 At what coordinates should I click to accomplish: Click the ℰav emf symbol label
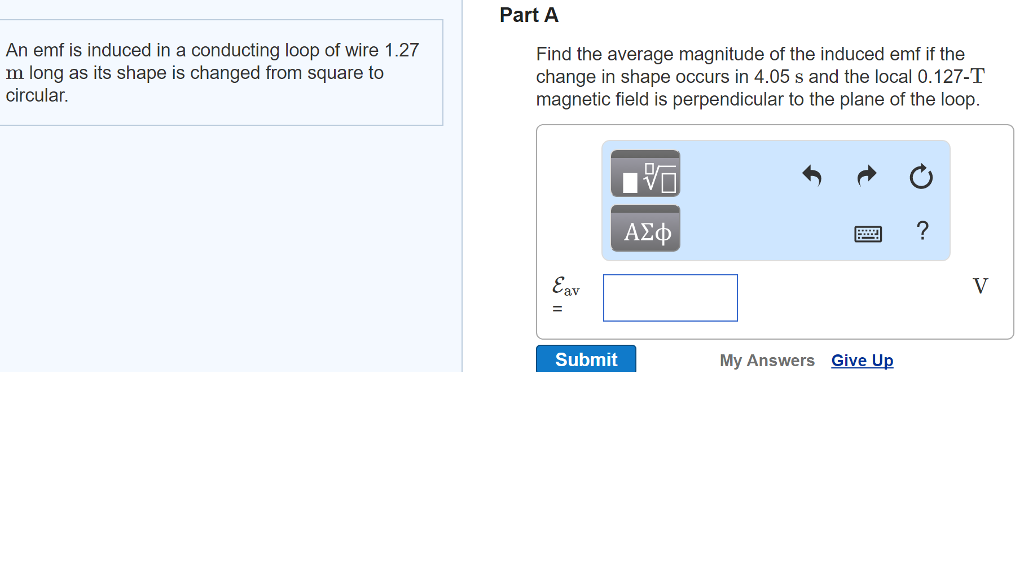[565, 287]
